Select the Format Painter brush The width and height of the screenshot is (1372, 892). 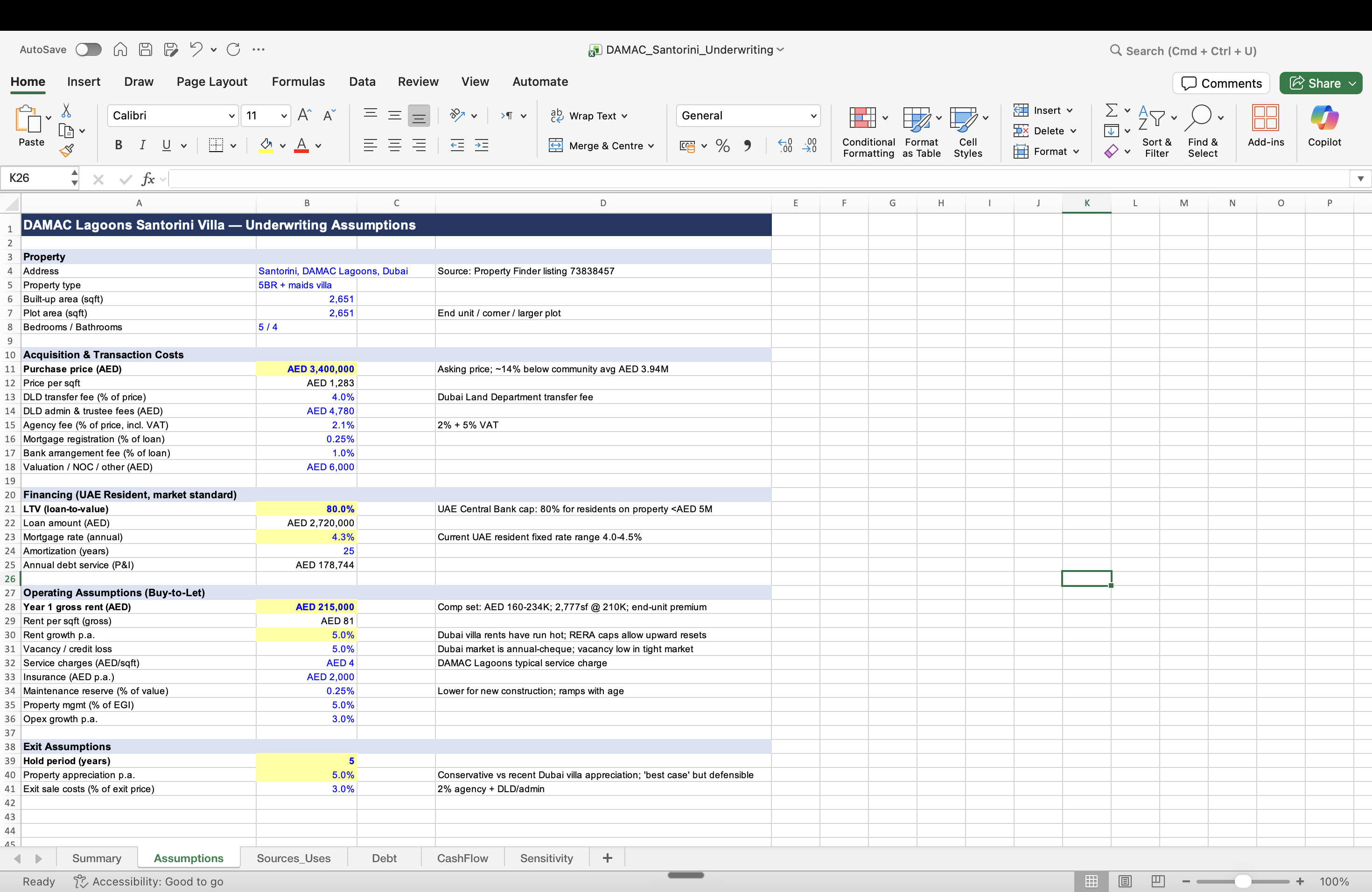coord(66,151)
